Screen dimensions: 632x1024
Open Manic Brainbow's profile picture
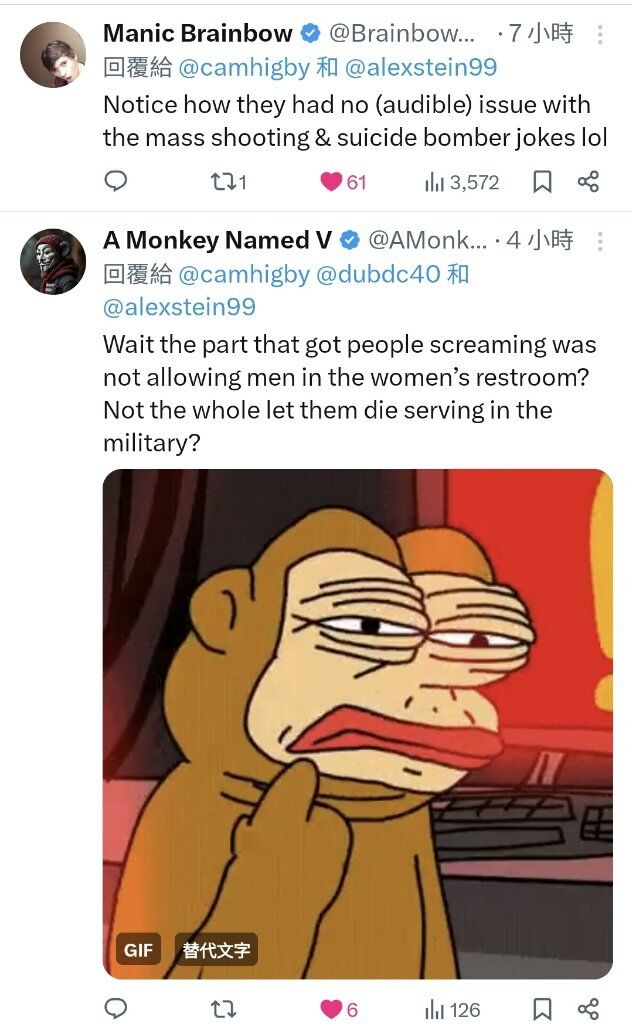(53, 55)
